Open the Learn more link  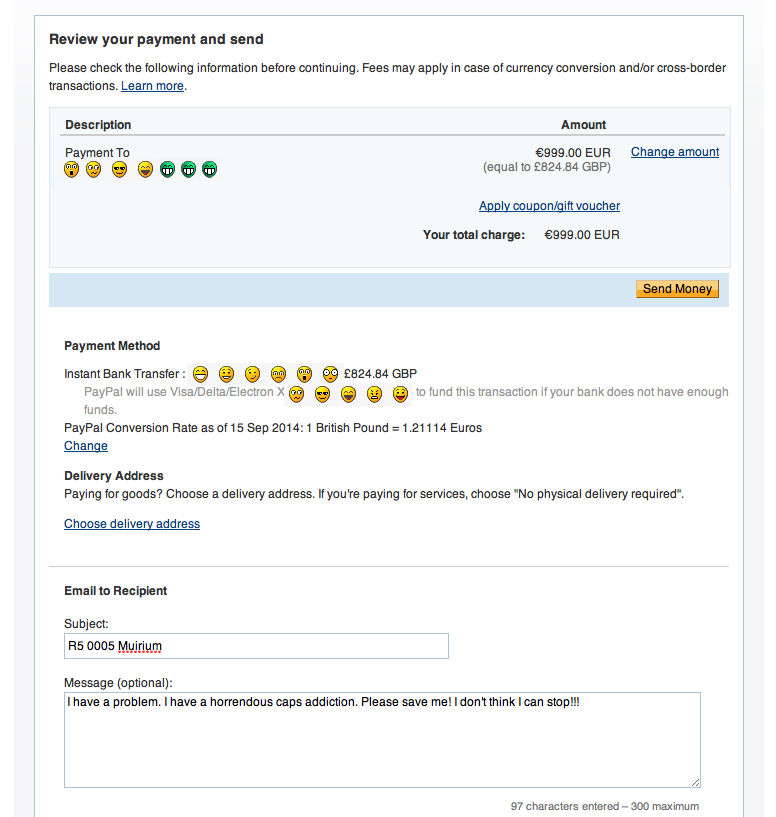pyautogui.click(x=152, y=86)
